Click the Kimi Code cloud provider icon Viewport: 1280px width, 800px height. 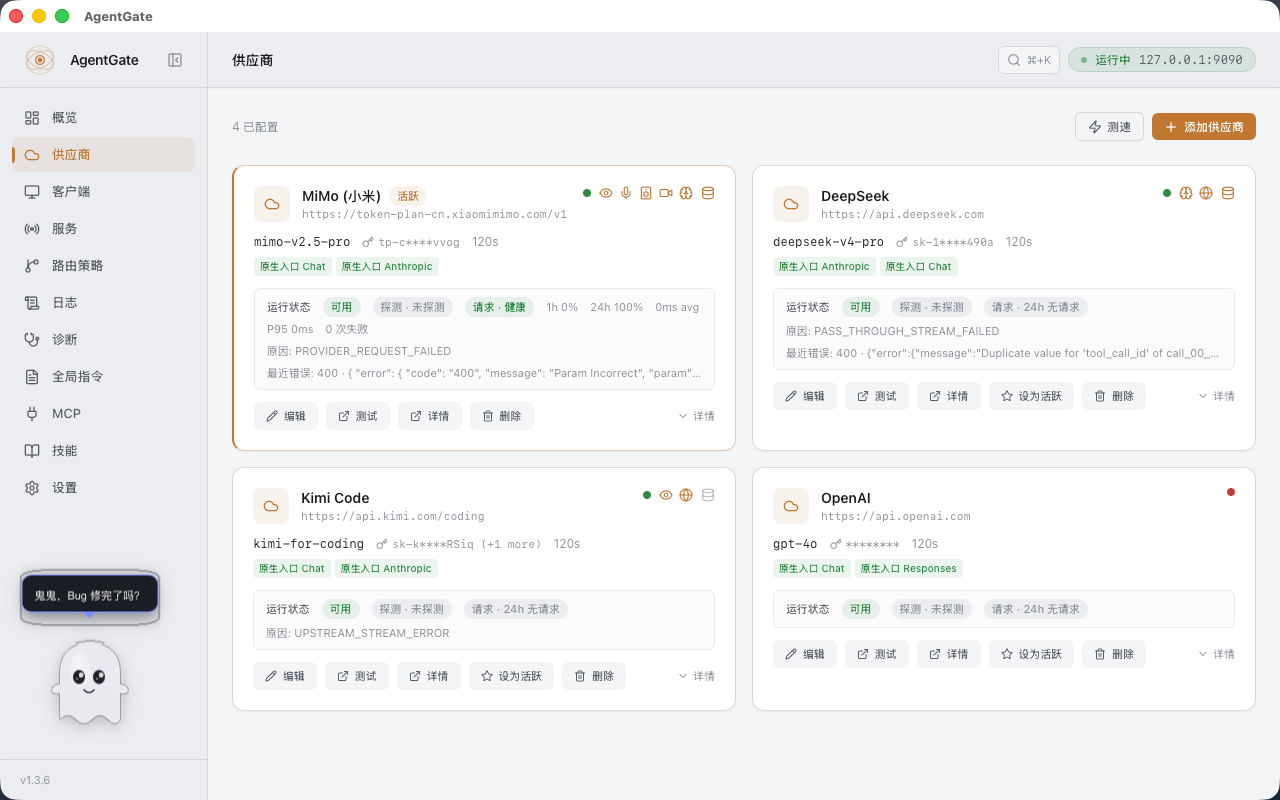(x=271, y=506)
